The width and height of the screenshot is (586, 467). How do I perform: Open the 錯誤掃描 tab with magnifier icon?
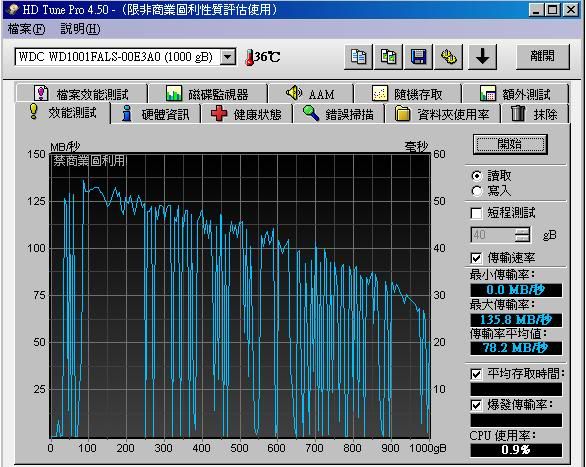[x=339, y=114]
